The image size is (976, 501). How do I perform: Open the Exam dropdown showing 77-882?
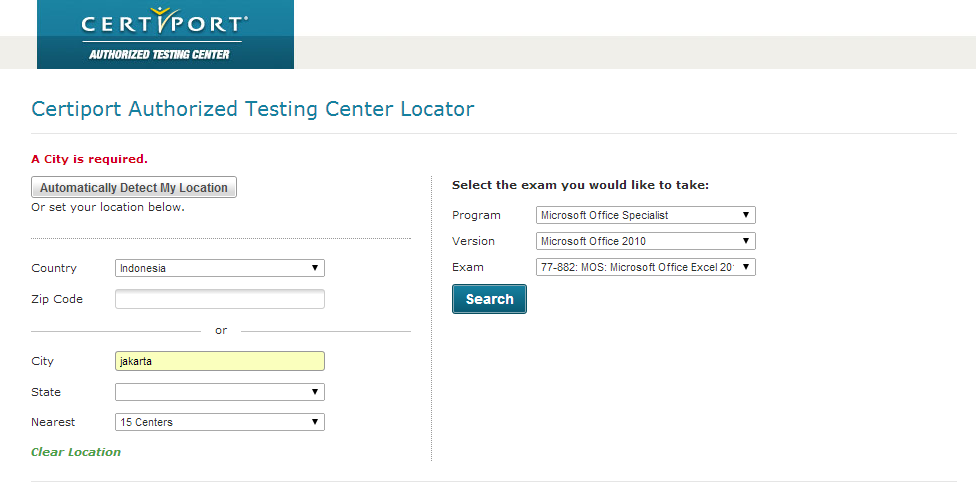tap(646, 267)
